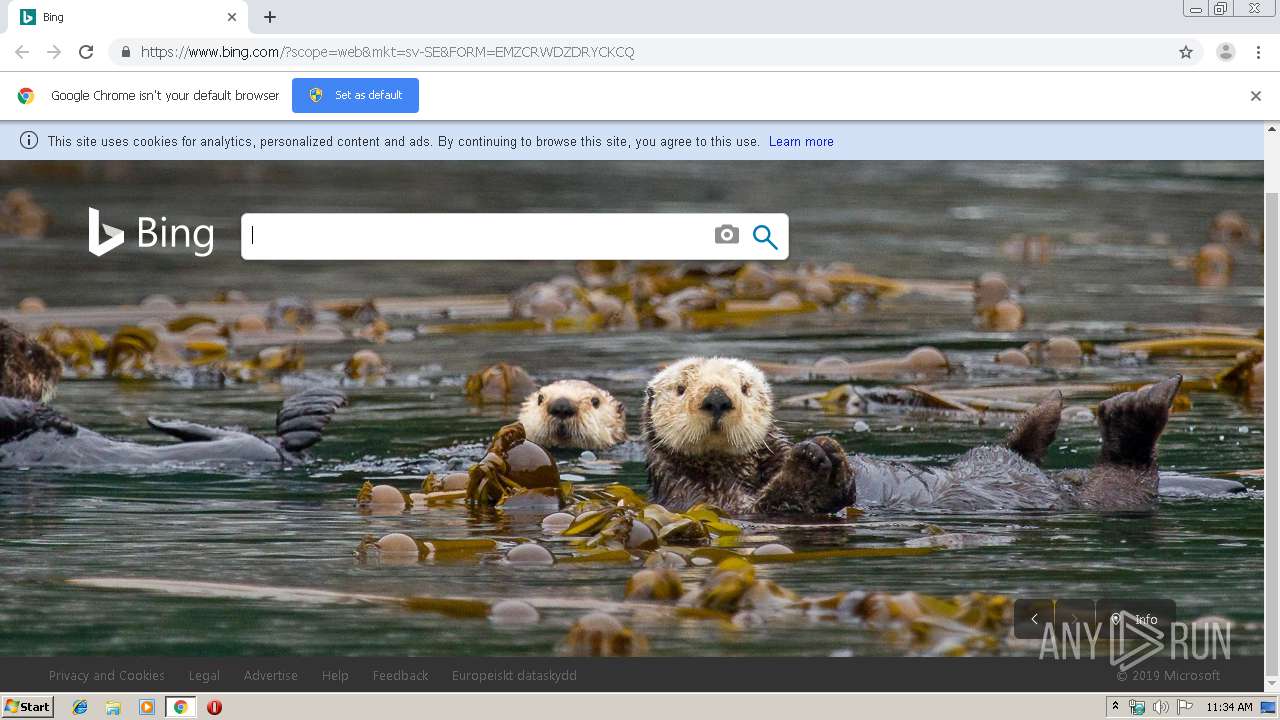Open Advertise footer link

click(x=271, y=676)
